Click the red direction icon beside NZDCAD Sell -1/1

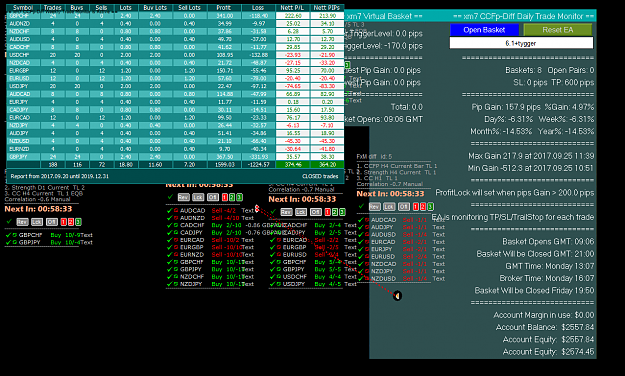367,264
